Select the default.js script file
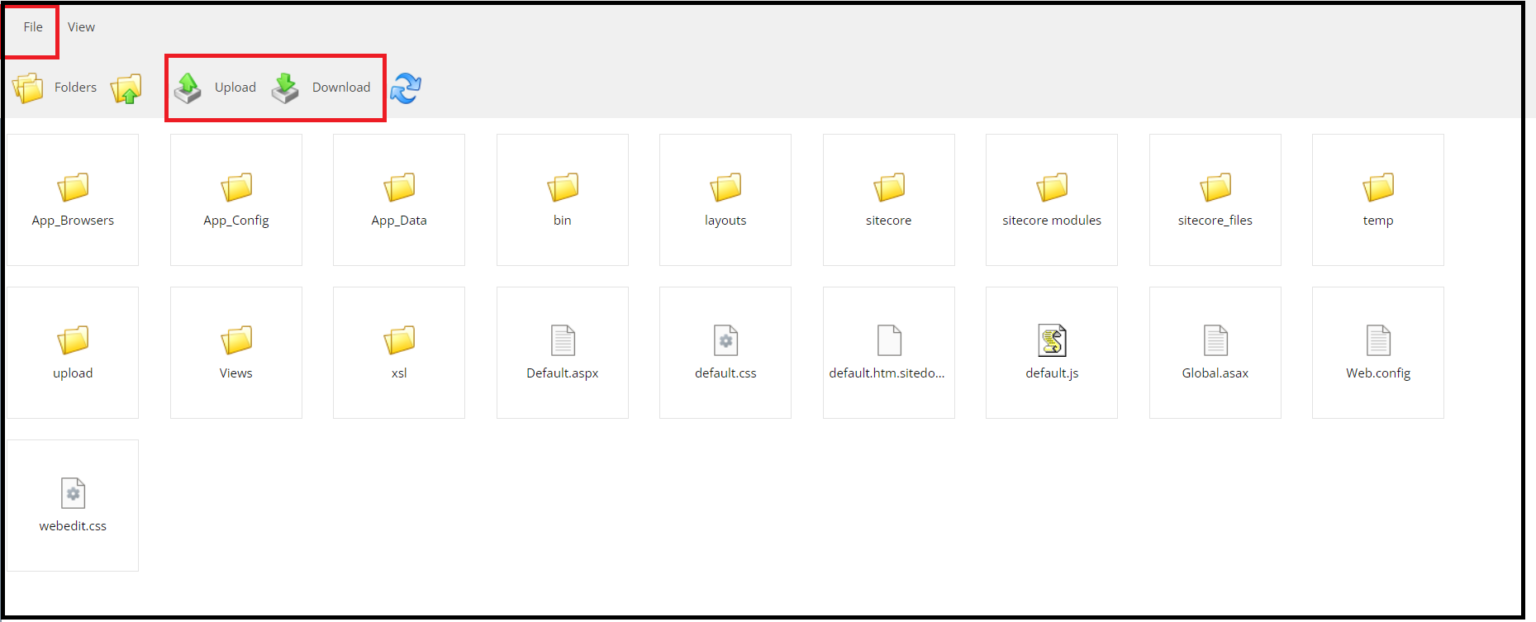The height and width of the screenshot is (622, 1536). 1051,341
